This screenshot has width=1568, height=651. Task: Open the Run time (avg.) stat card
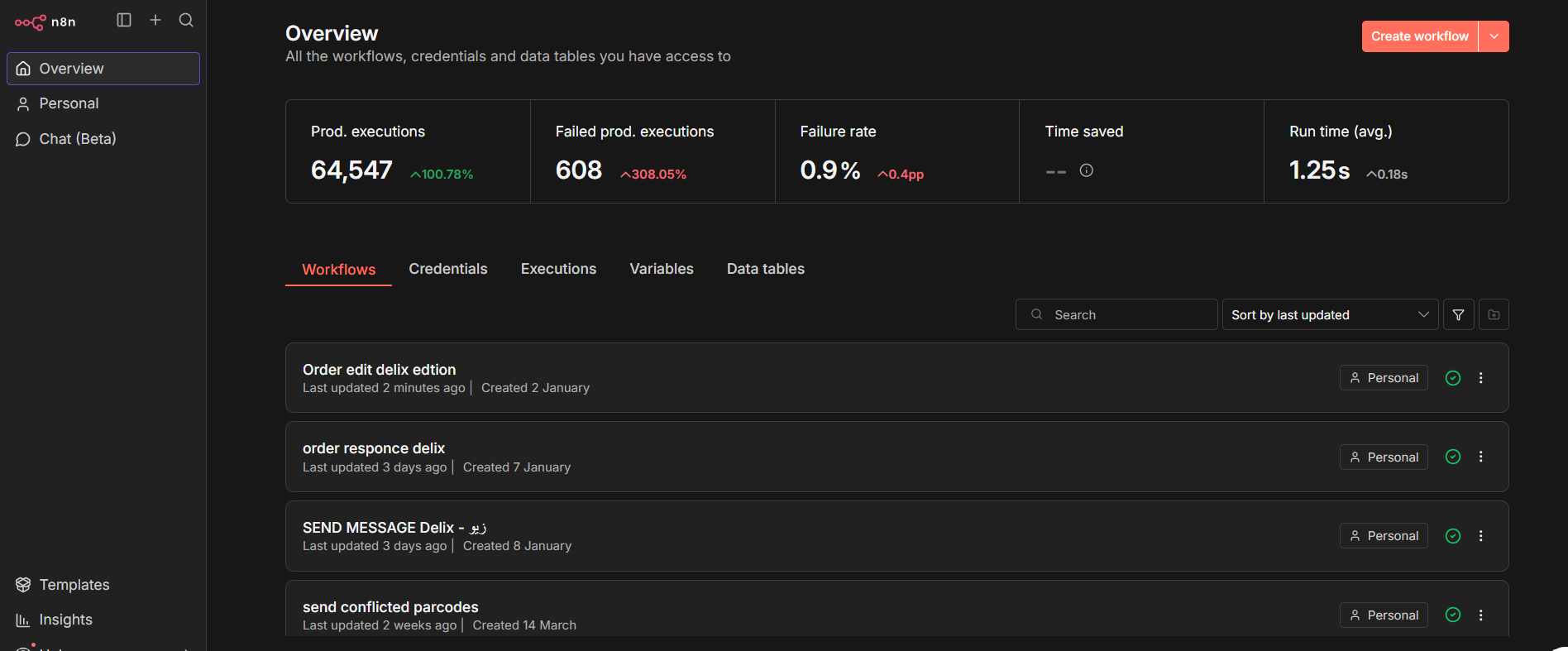(1386, 151)
